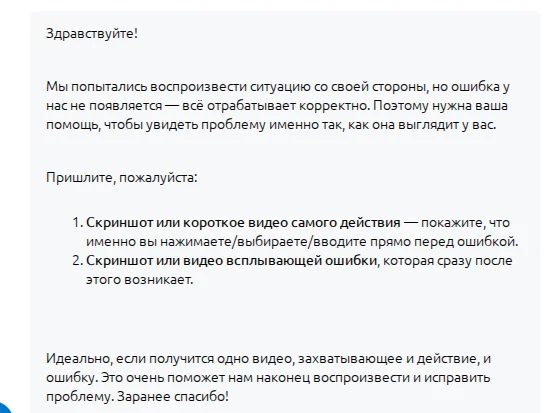Click the words "этого возникает."
The height and width of the screenshot is (413, 545).
click(x=139, y=280)
